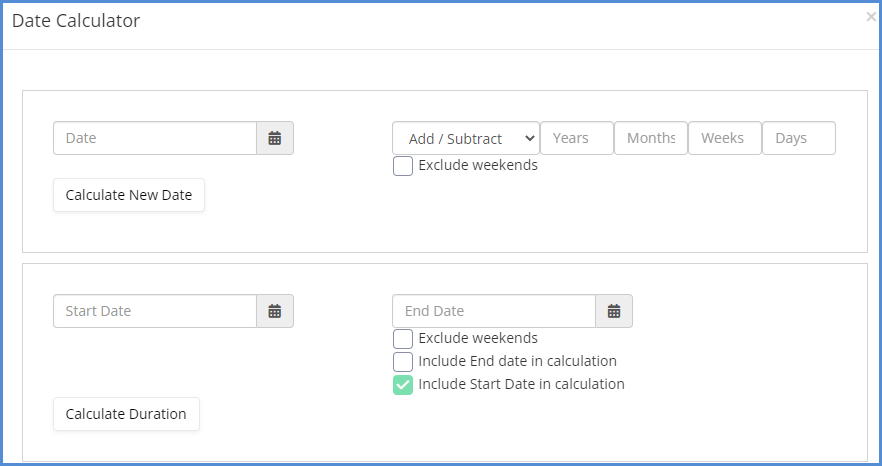The height and width of the screenshot is (466, 882).
Task: Click into the End Date text field
Action: [494, 311]
